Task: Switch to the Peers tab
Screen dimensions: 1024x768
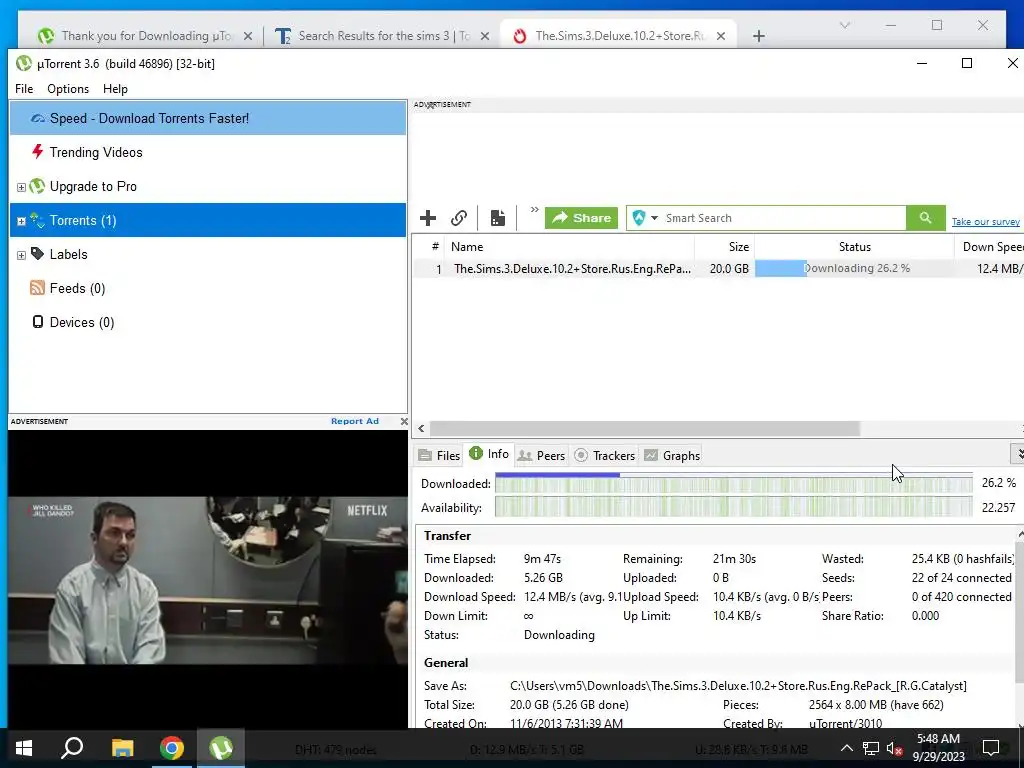Action: coord(541,456)
